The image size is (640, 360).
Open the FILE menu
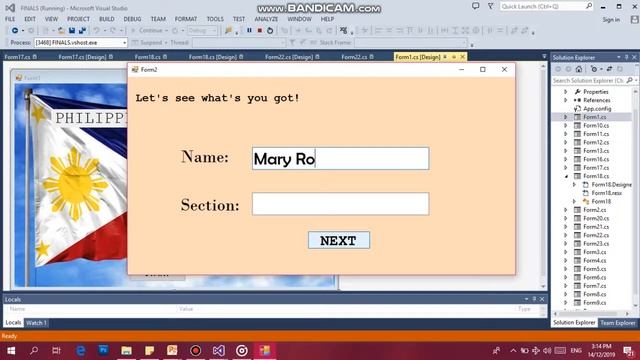coord(10,19)
